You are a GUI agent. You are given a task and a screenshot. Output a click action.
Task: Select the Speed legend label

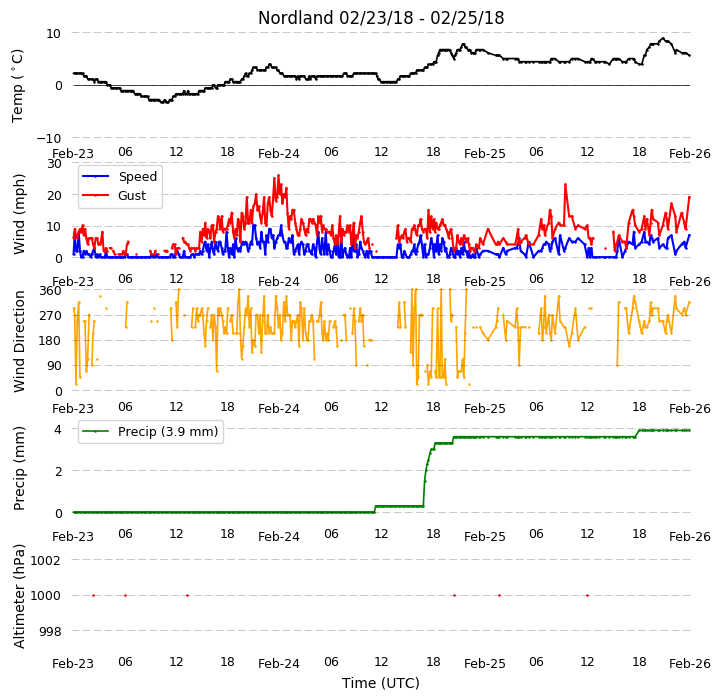[138, 176]
